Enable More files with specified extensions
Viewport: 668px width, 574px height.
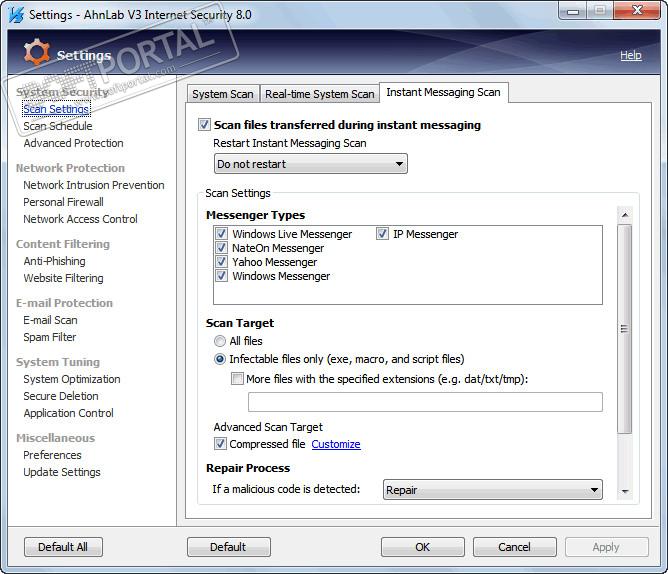(237, 379)
